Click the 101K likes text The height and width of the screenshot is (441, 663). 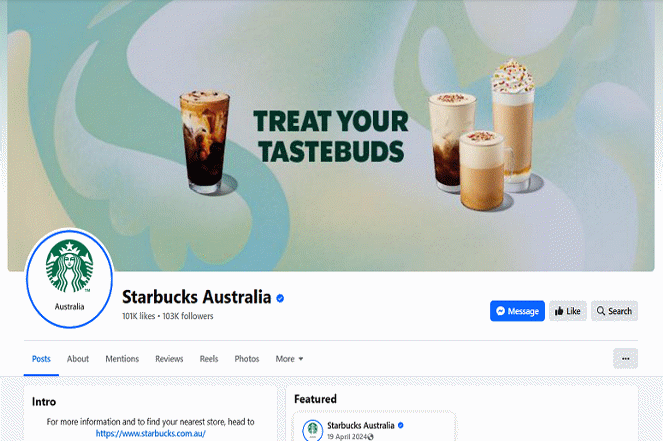tap(139, 316)
